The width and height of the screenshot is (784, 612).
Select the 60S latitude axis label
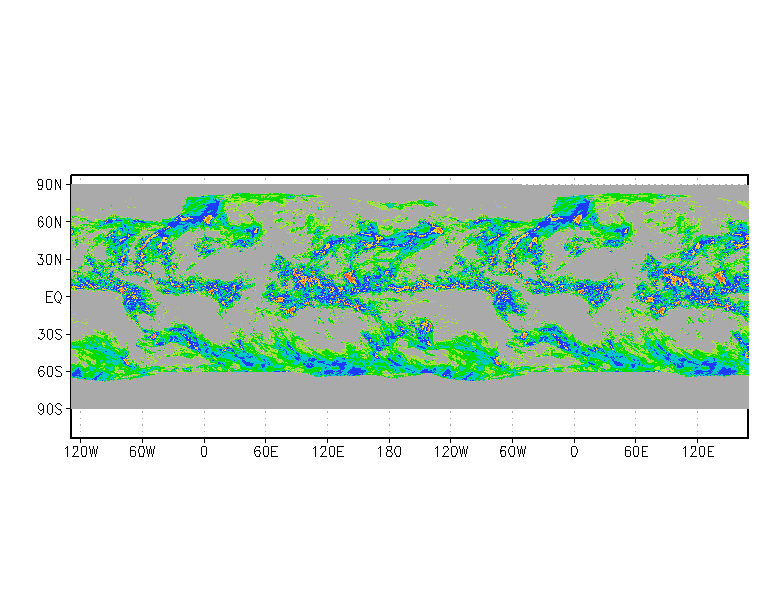pos(50,372)
